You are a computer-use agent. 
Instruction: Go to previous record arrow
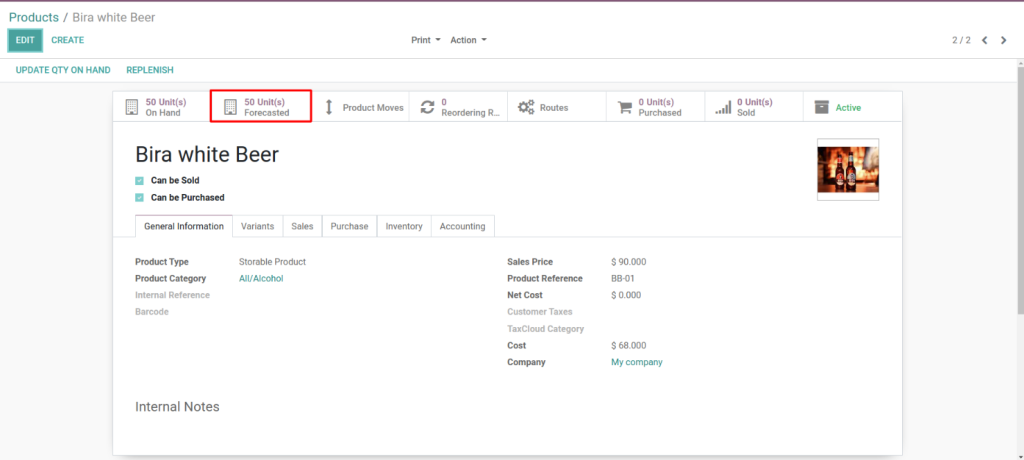985,41
